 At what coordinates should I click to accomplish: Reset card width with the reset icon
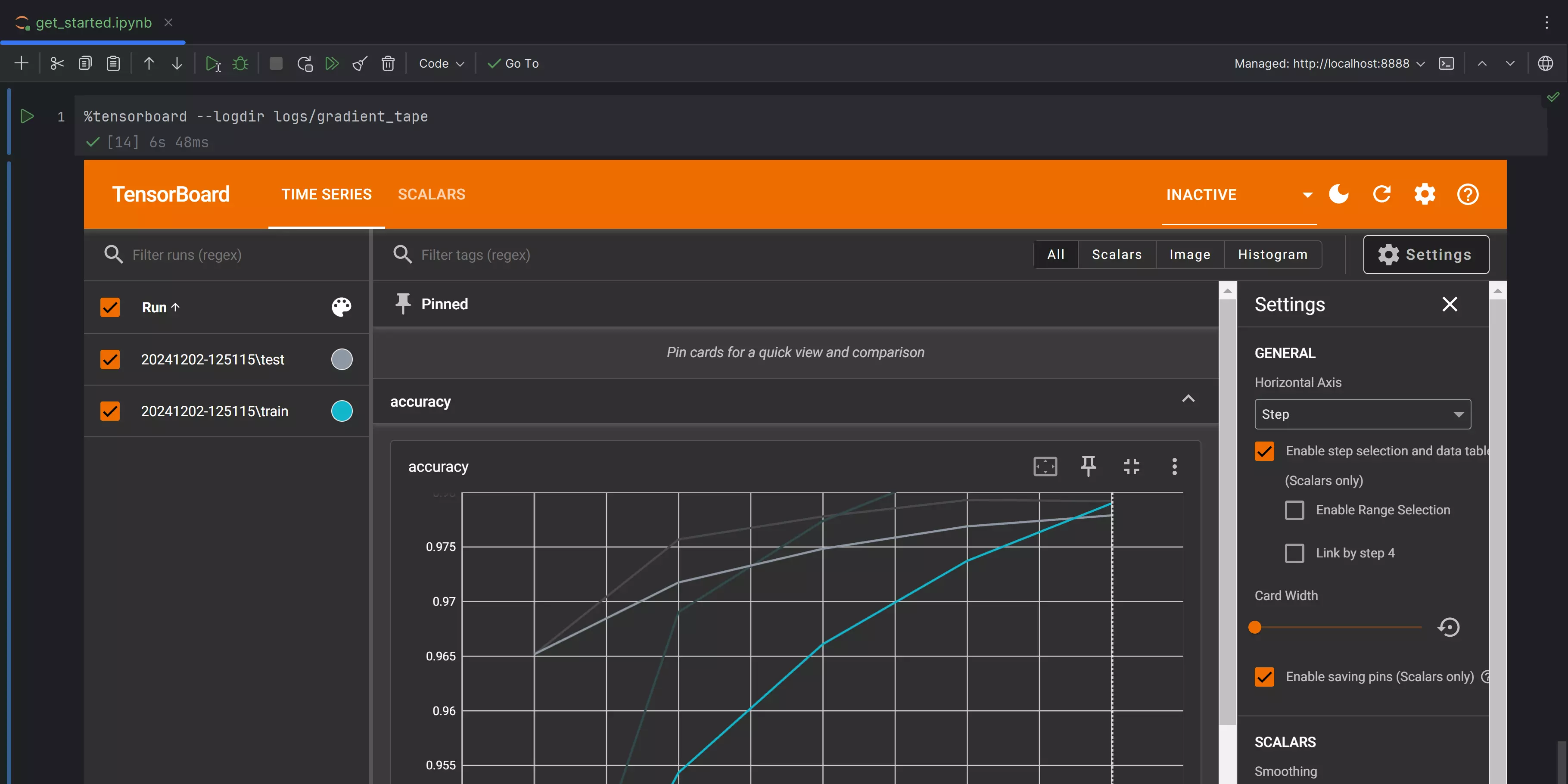pos(1449,627)
